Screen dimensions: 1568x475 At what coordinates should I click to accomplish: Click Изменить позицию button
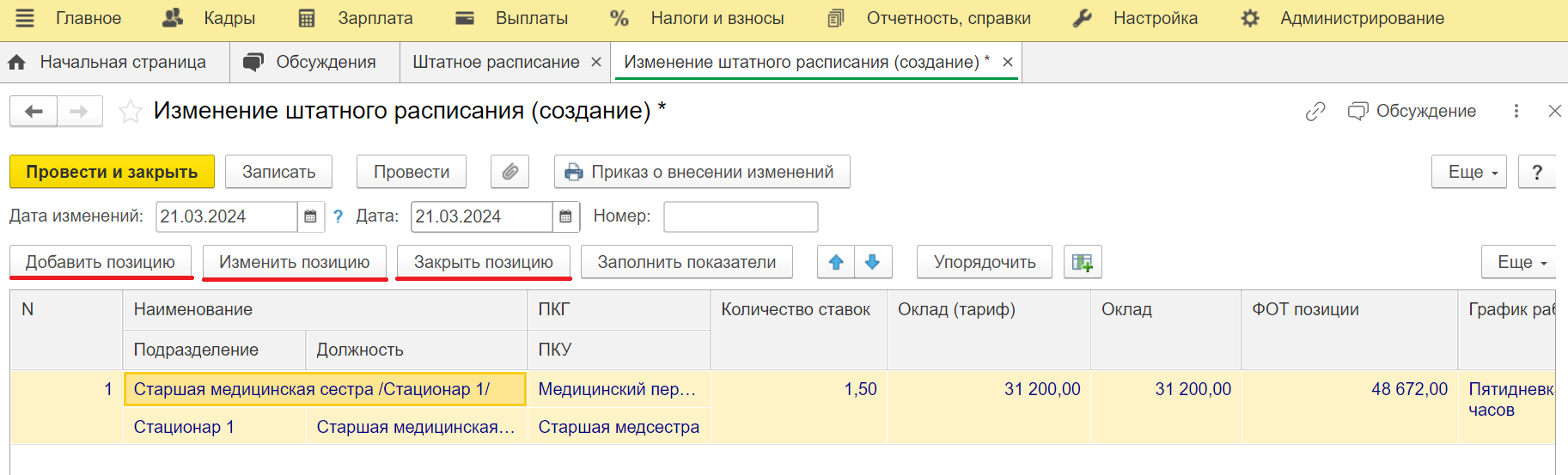[295, 262]
